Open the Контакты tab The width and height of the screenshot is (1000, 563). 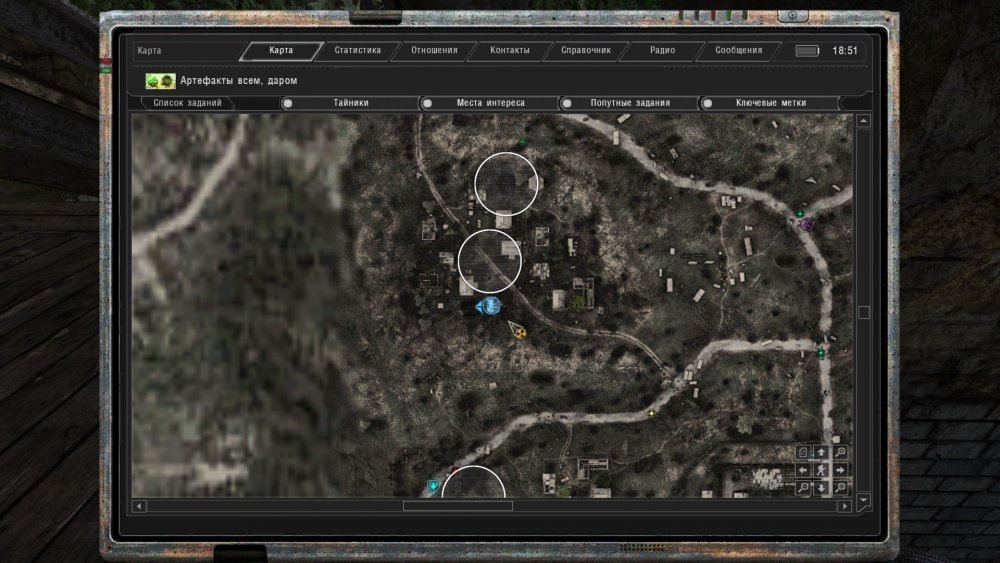click(510, 50)
